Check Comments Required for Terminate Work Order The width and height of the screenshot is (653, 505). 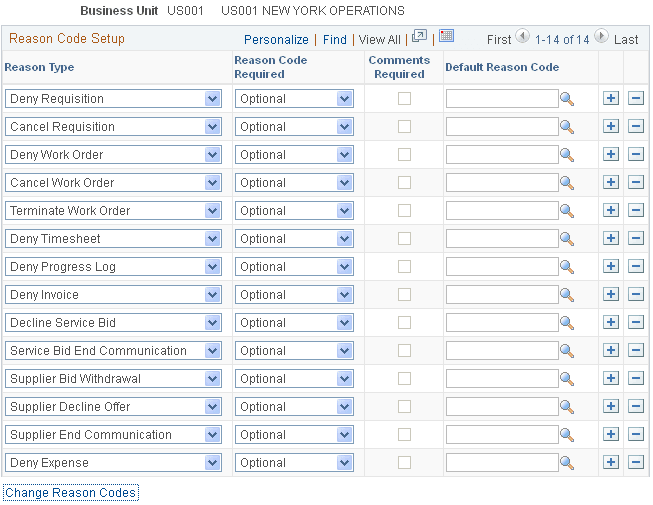click(x=404, y=211)
